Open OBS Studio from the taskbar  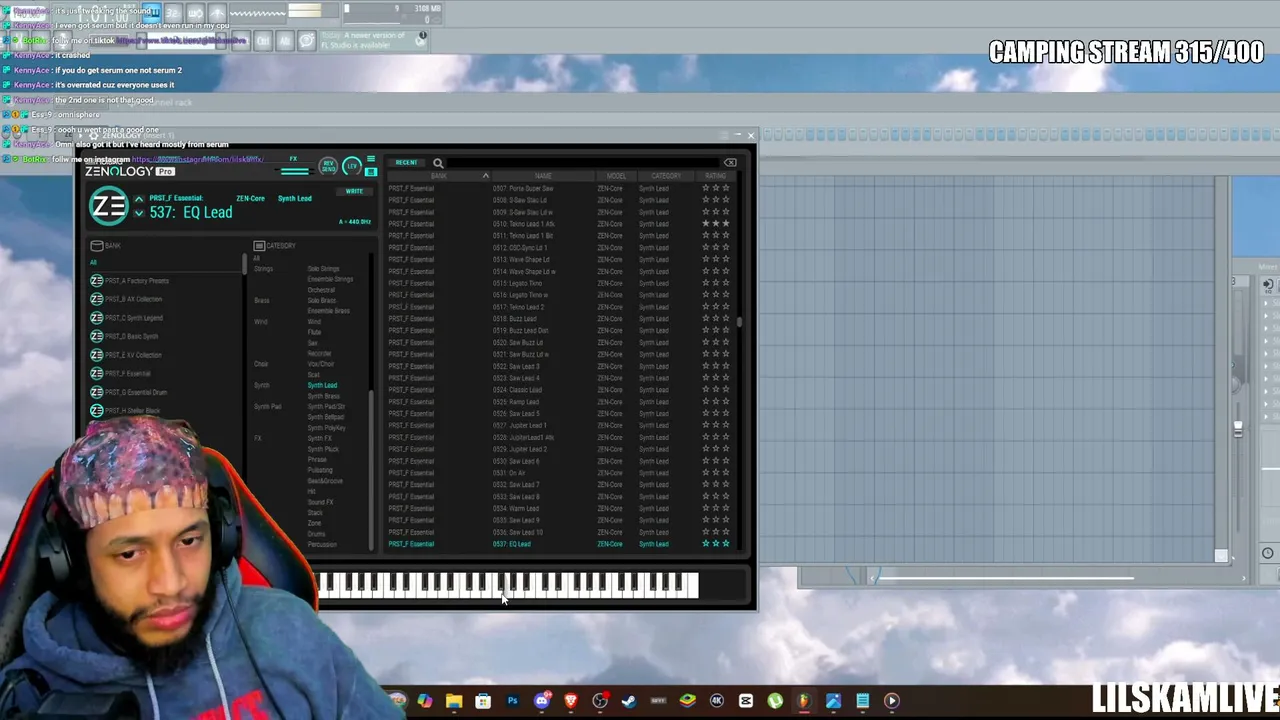click(x=600, y=701)
